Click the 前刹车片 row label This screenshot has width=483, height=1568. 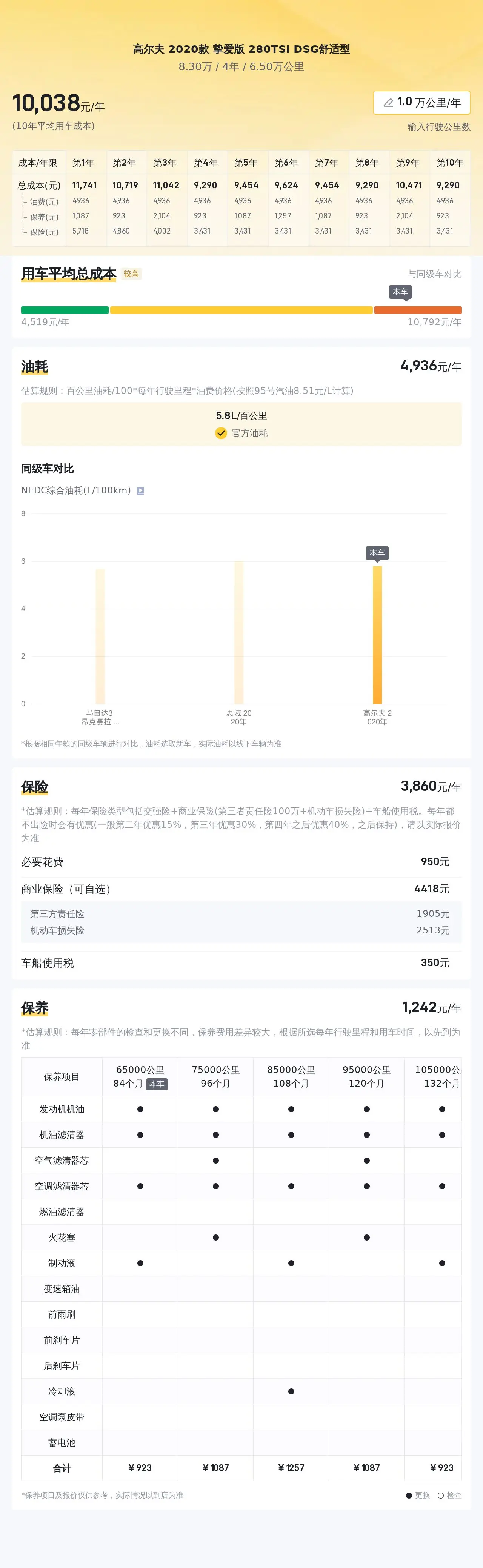tap(62, 1340)
